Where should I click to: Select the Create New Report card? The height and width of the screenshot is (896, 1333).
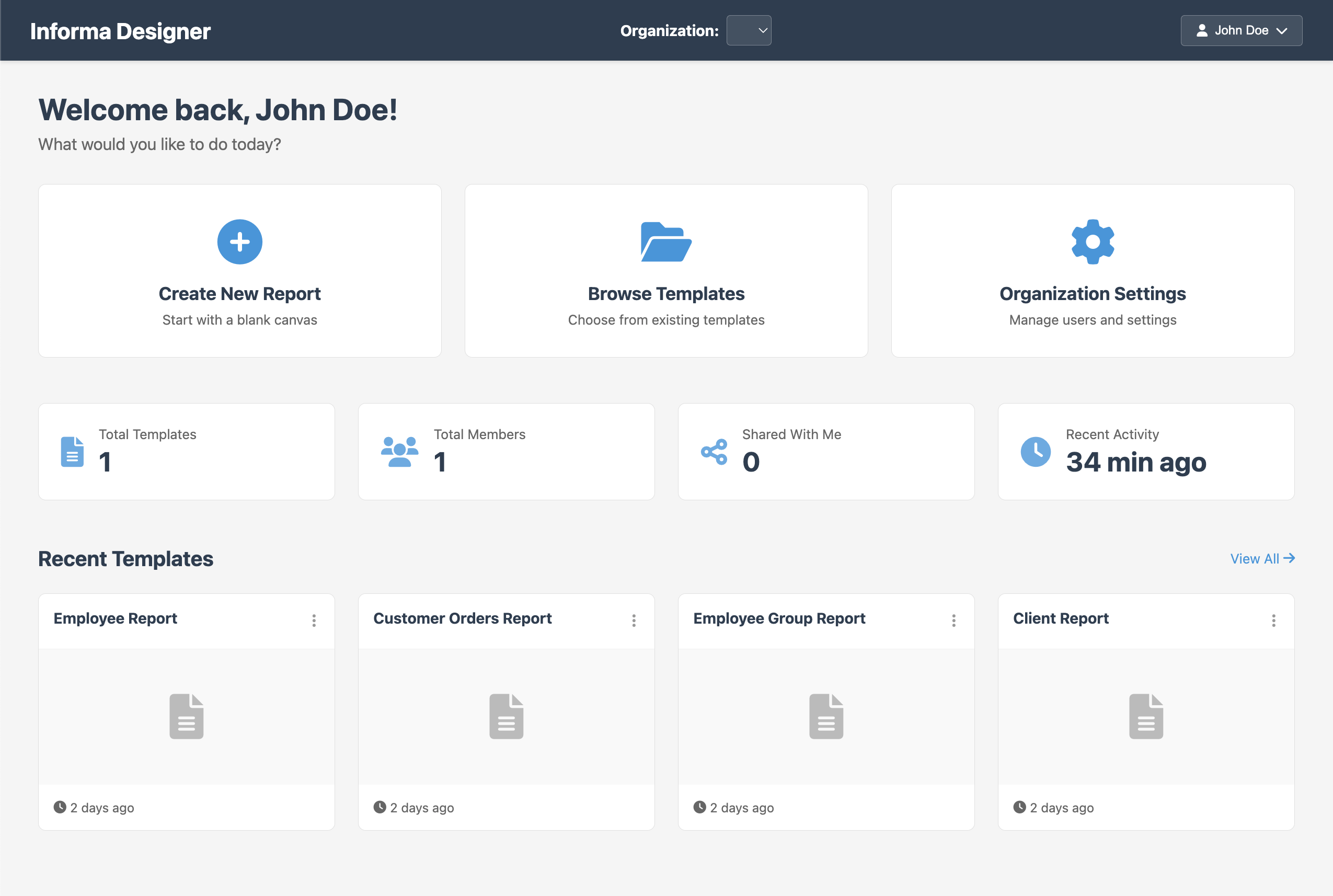[x=239, y=270]
